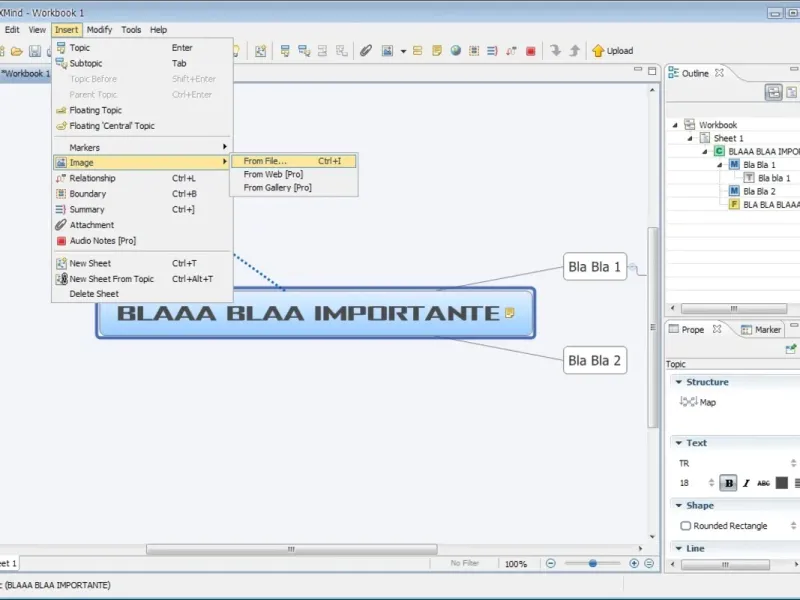Viewport: 800px width, 600px height.
Task: Open the image toolbar dropdown arrow
Action: (x=403, y=51)
